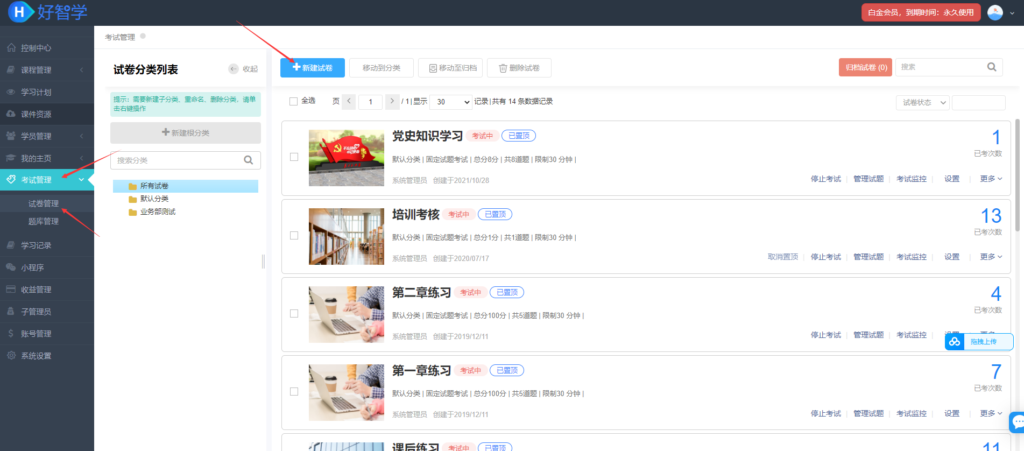This screenshot has height=451, width=1024.
Task: Open the 试卷状态 filter dropdown
Action: pyautogui.click(x=921, y=102)
